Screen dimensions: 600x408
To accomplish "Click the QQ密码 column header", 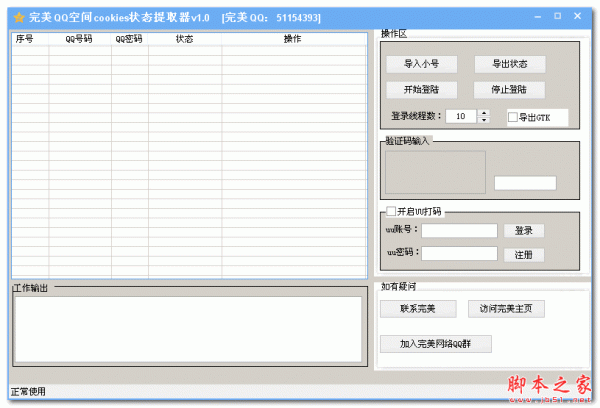I will point(130,39).
